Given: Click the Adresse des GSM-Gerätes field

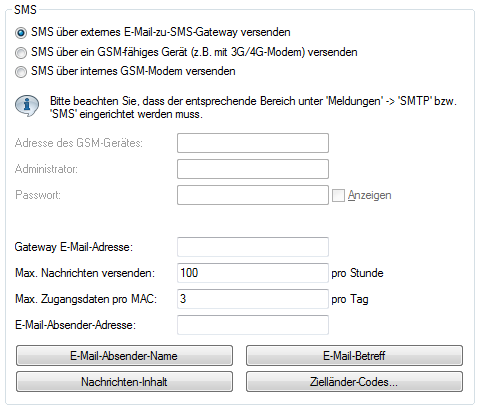Looking at the screenshot, I should 253,143.
